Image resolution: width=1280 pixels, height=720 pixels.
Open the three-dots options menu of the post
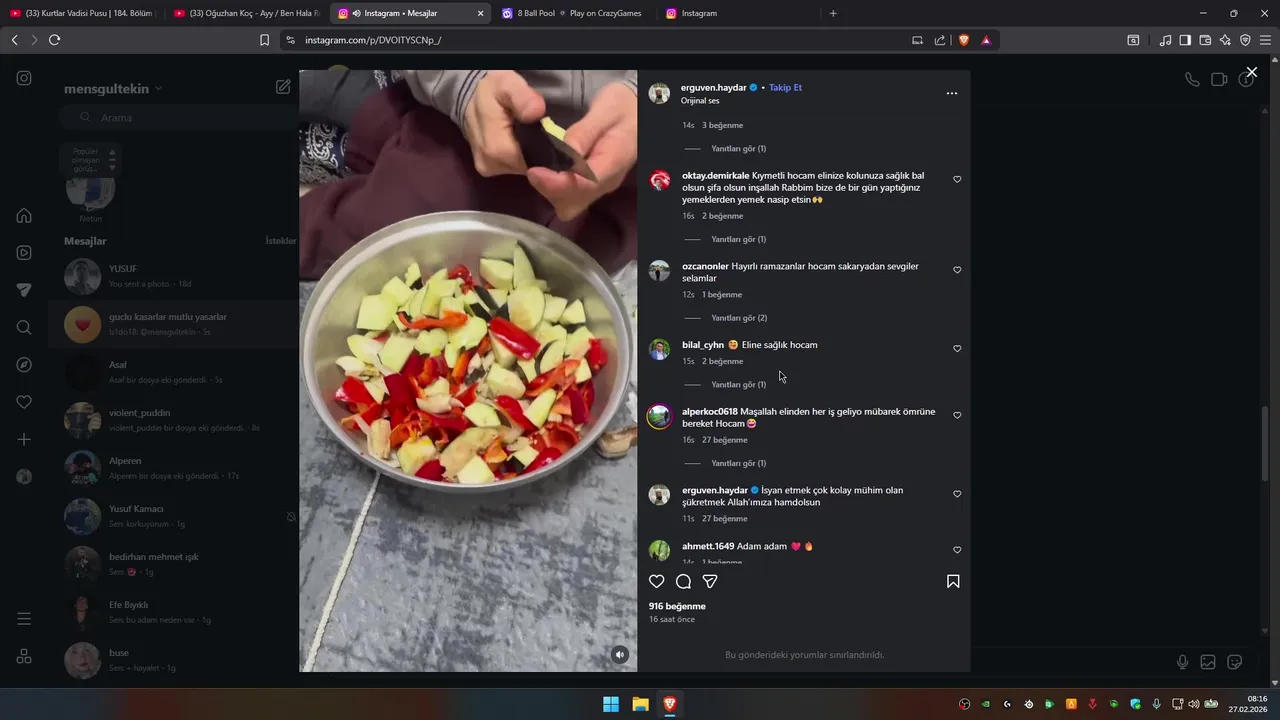pyautogui.click(x=952, y=93)
